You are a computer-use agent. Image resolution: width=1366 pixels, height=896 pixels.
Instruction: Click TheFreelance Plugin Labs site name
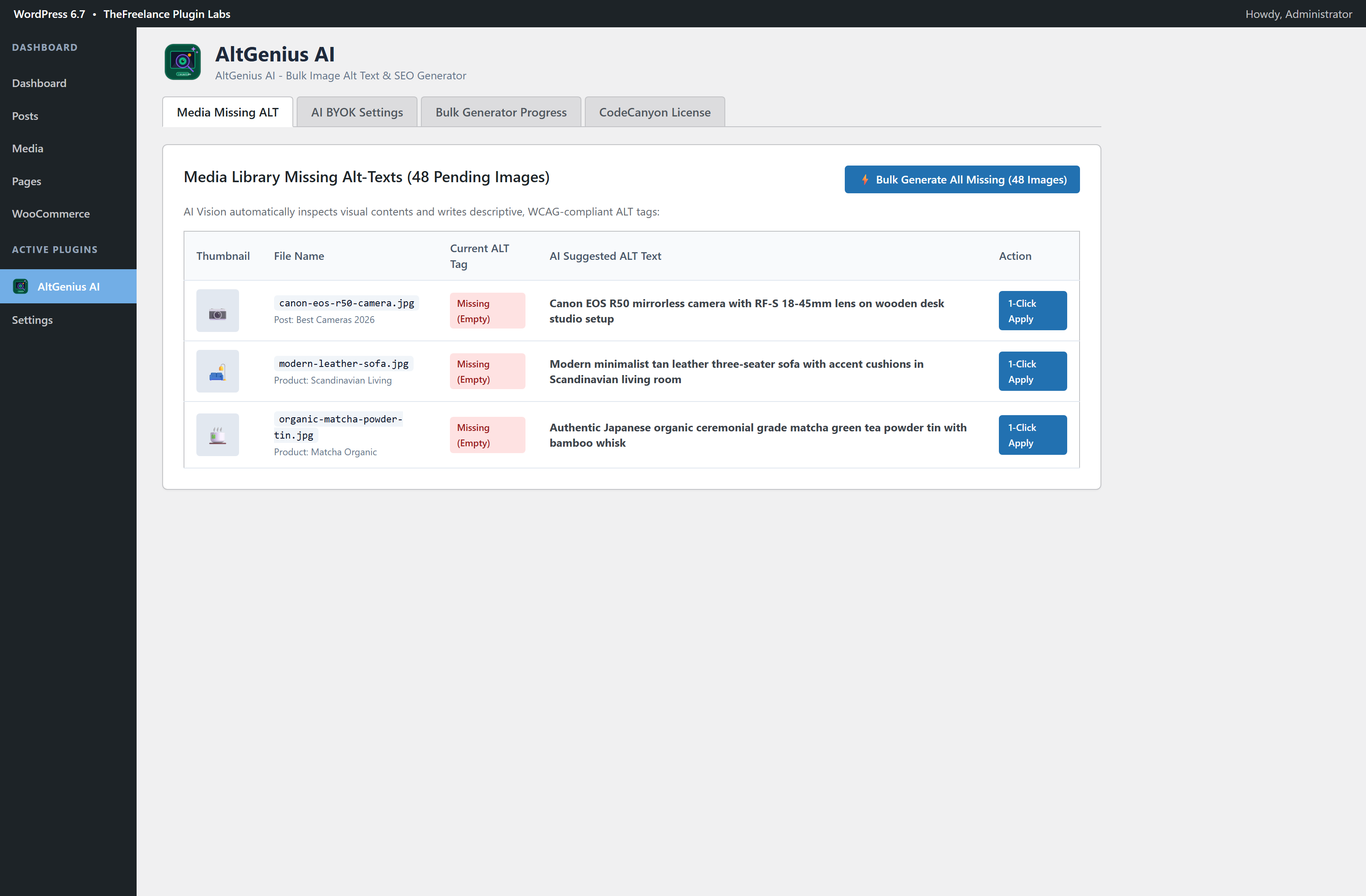167,14
